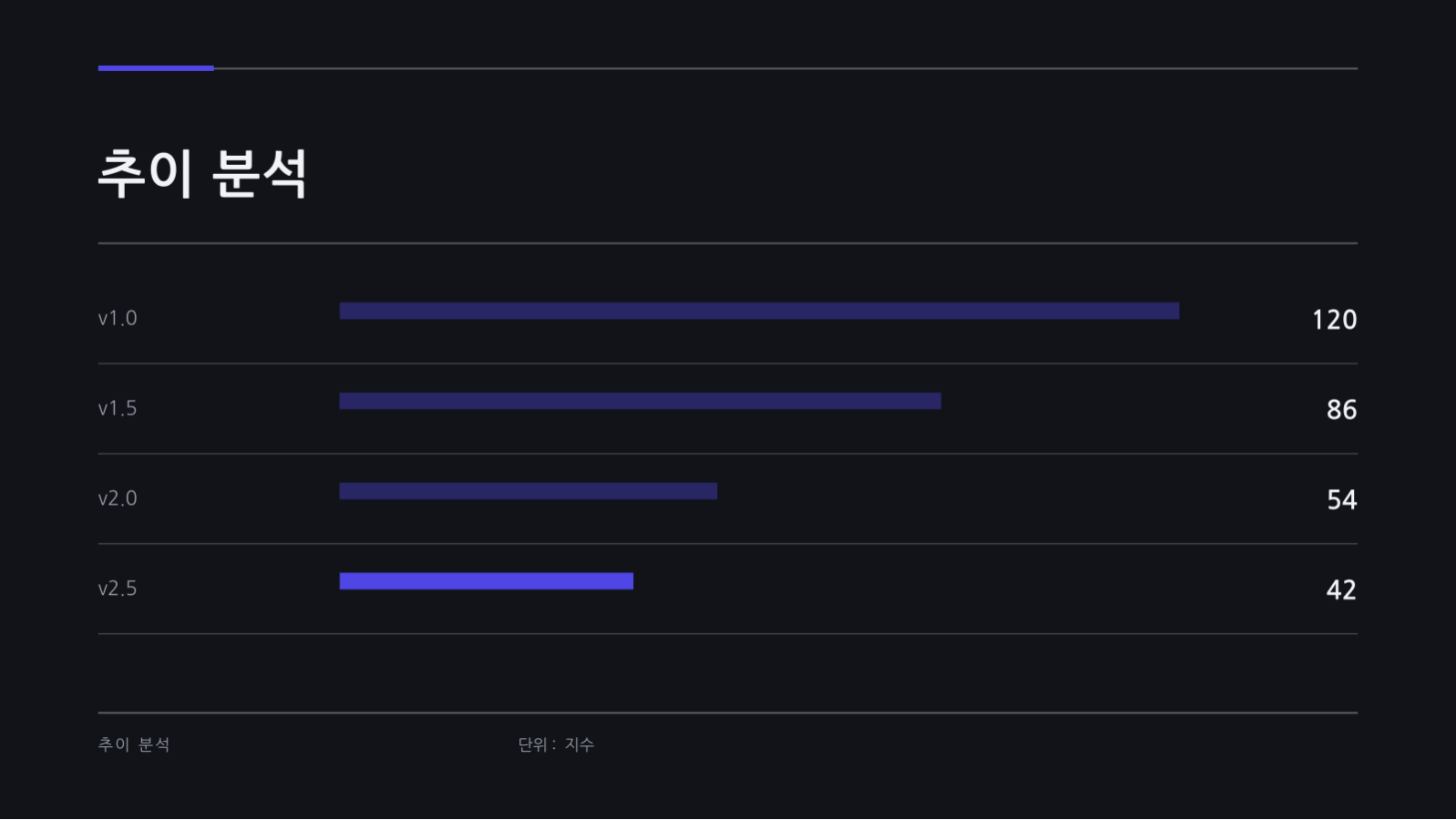Click the value 86
Screen dimensions: 1456x820
click(x=1342, y=410)
